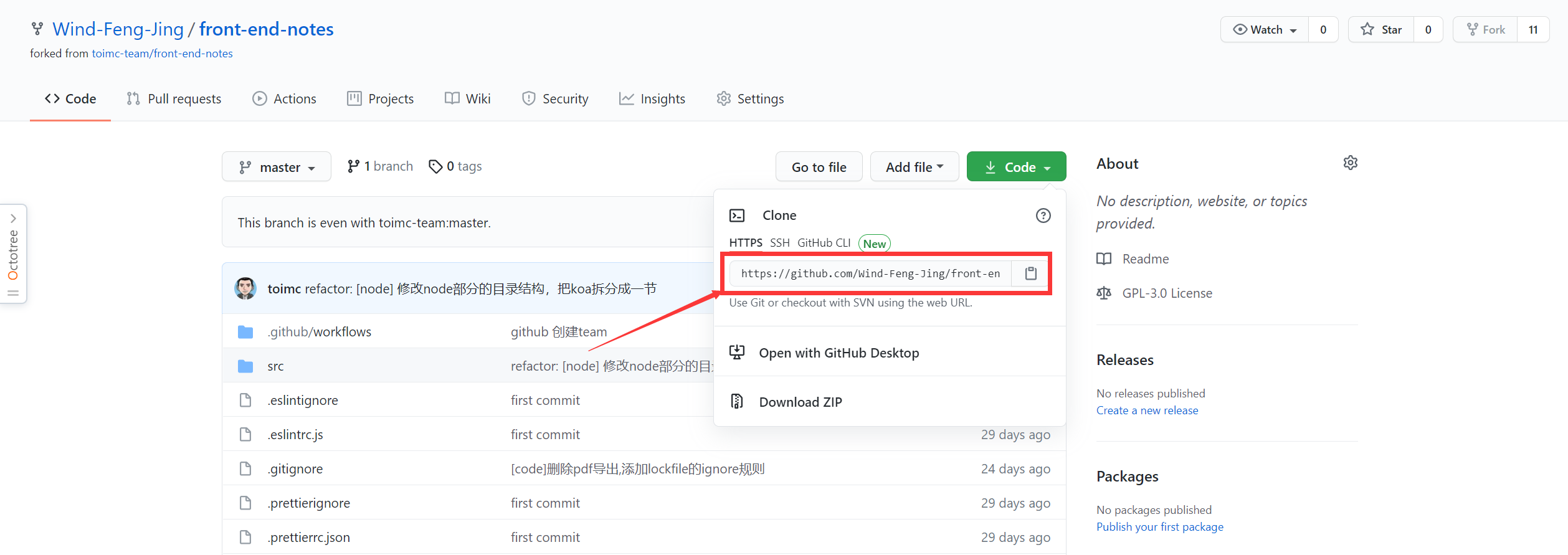This screenshot has height=555, width=1568.
Task: Open the github 创建team commit message
Action: [559, 332]
